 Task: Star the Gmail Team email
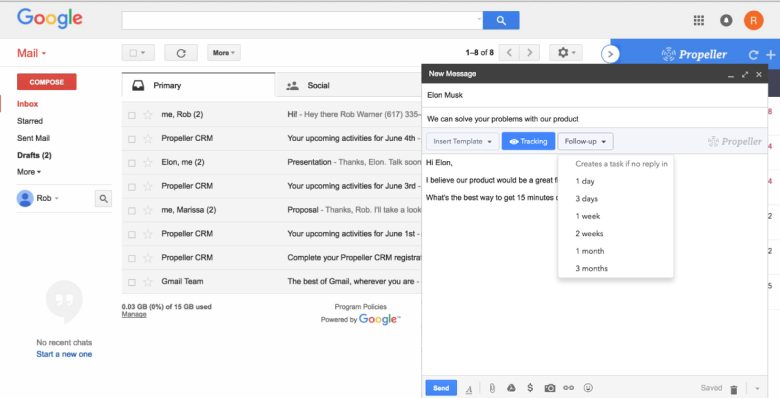tap(148, 282)
